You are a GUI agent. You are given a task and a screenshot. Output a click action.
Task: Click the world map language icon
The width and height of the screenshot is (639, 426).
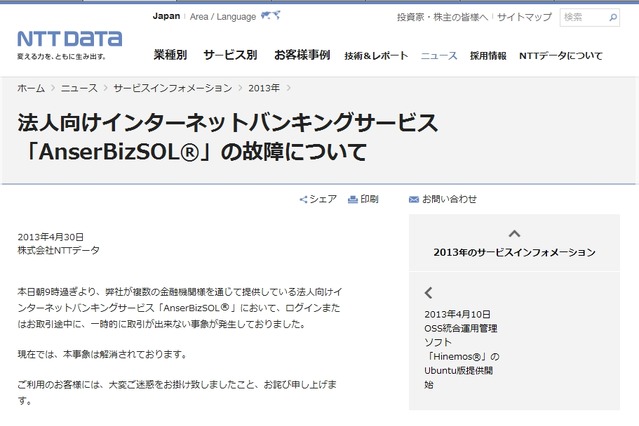click(270, 16)
